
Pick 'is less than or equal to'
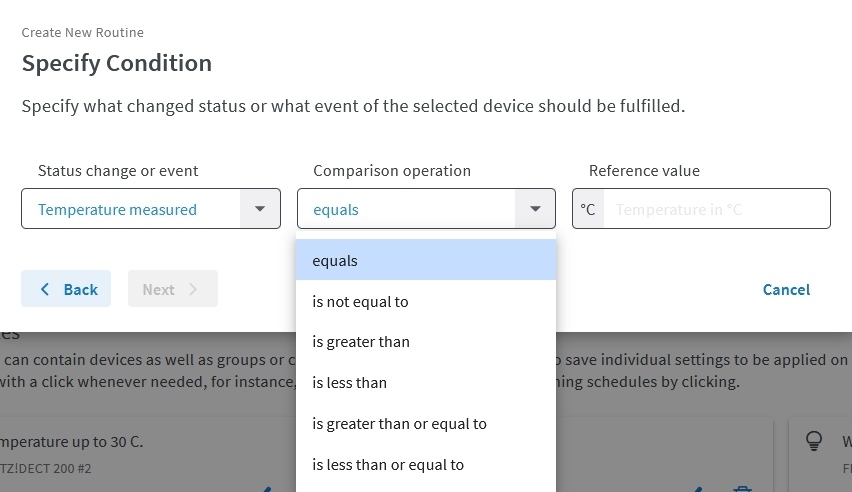coord(426,465)
